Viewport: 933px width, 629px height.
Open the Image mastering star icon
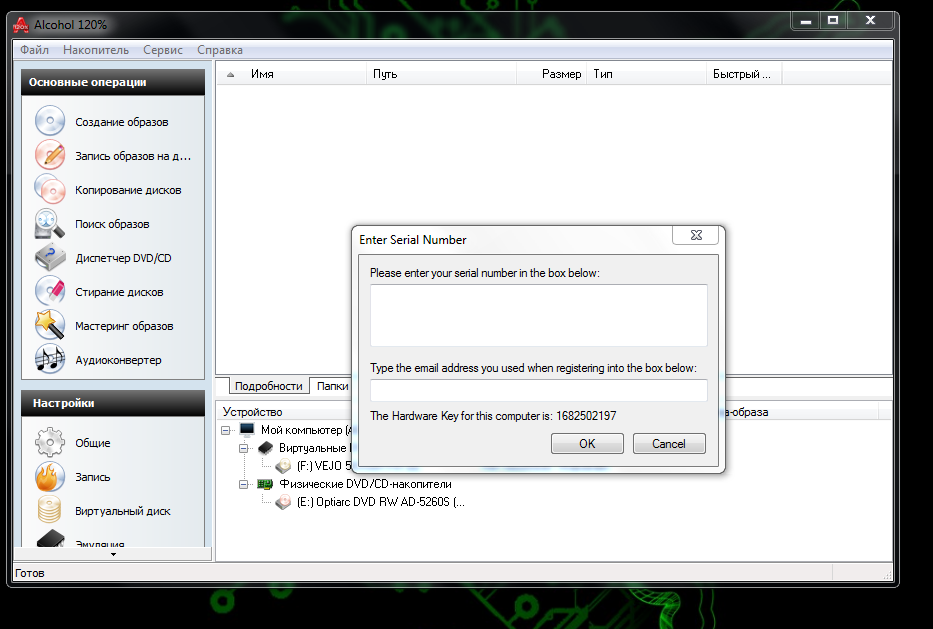[50, 326]
